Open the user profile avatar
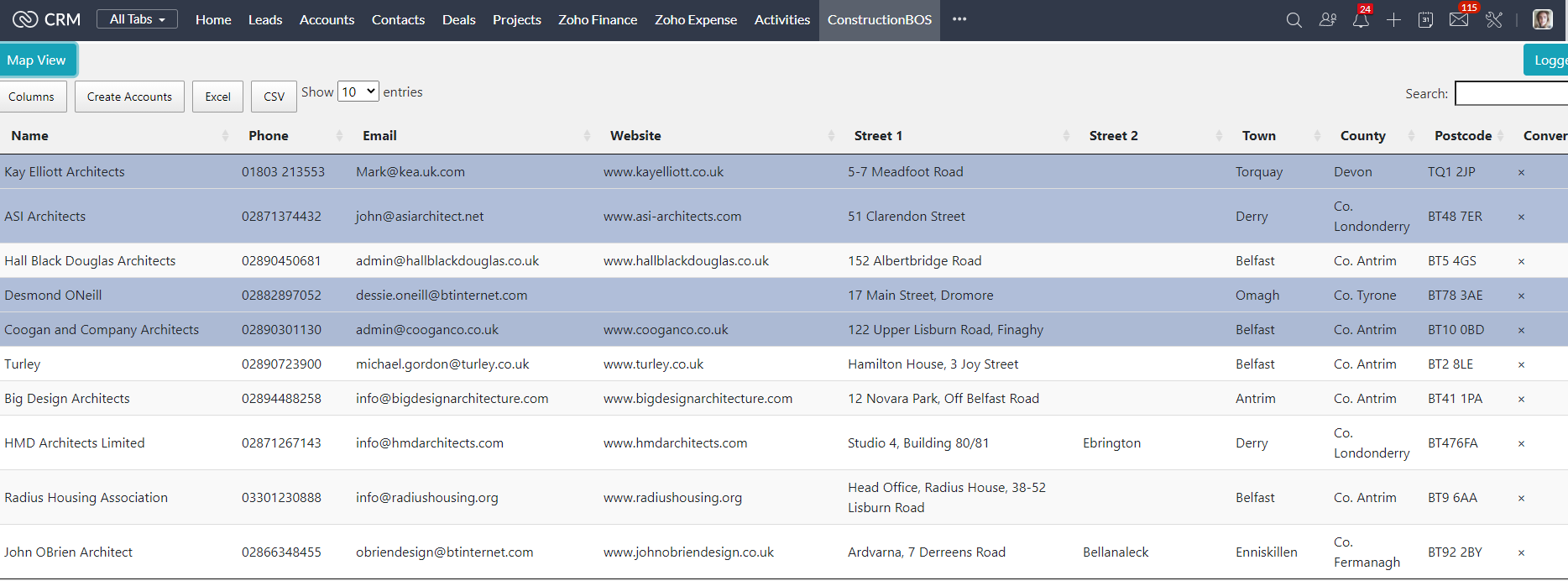1568x581 pixels. point(1543,19)
